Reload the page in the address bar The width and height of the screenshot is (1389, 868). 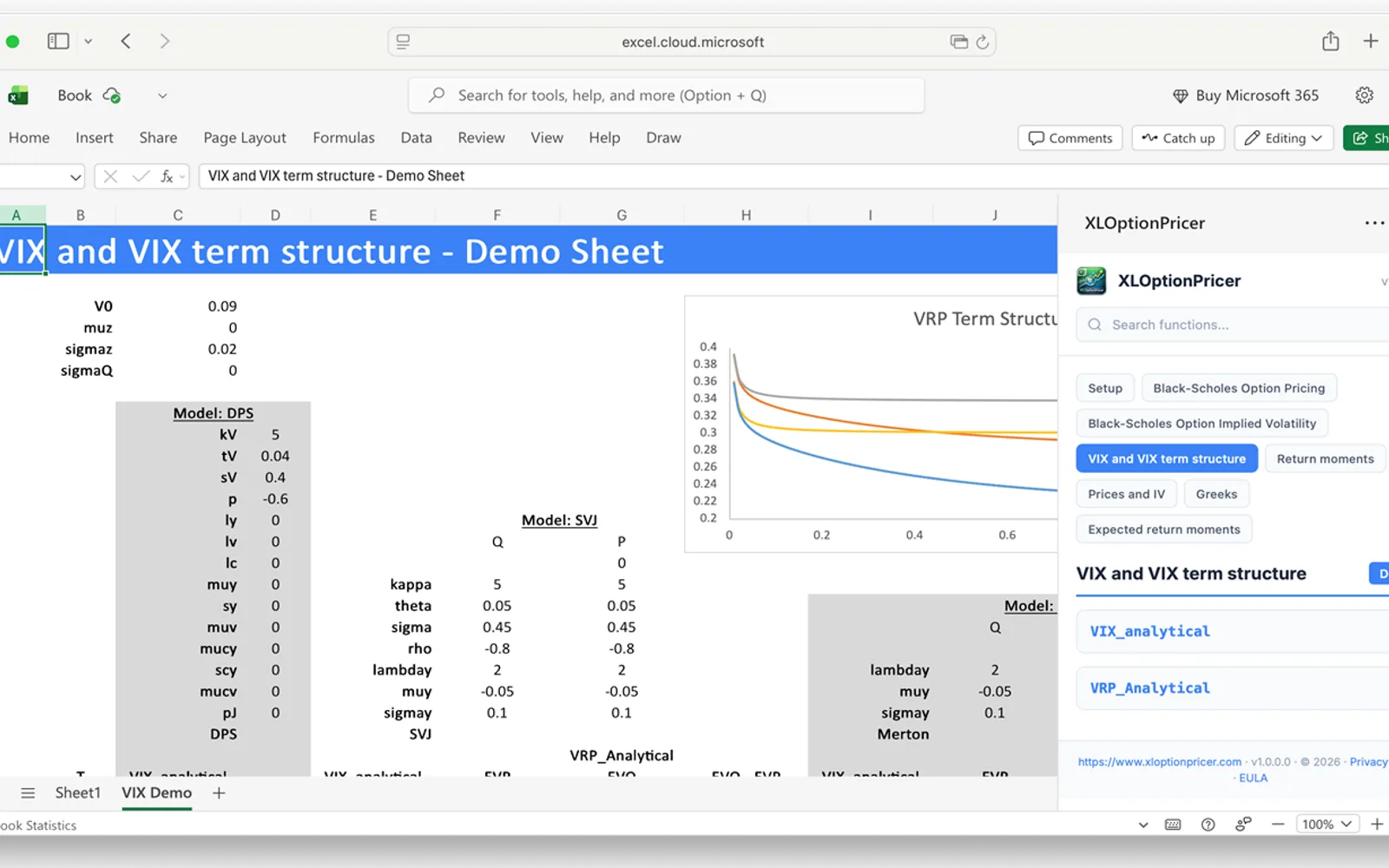(983, 42)
